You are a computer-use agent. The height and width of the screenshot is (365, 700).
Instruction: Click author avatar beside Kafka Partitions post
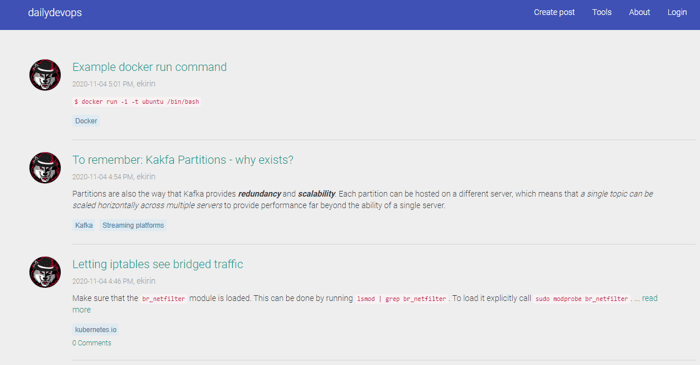click(x=45, y=168)
